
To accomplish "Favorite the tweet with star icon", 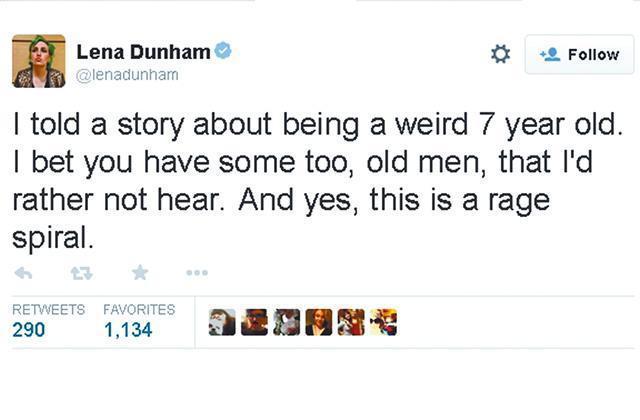I will coord(140,272).
